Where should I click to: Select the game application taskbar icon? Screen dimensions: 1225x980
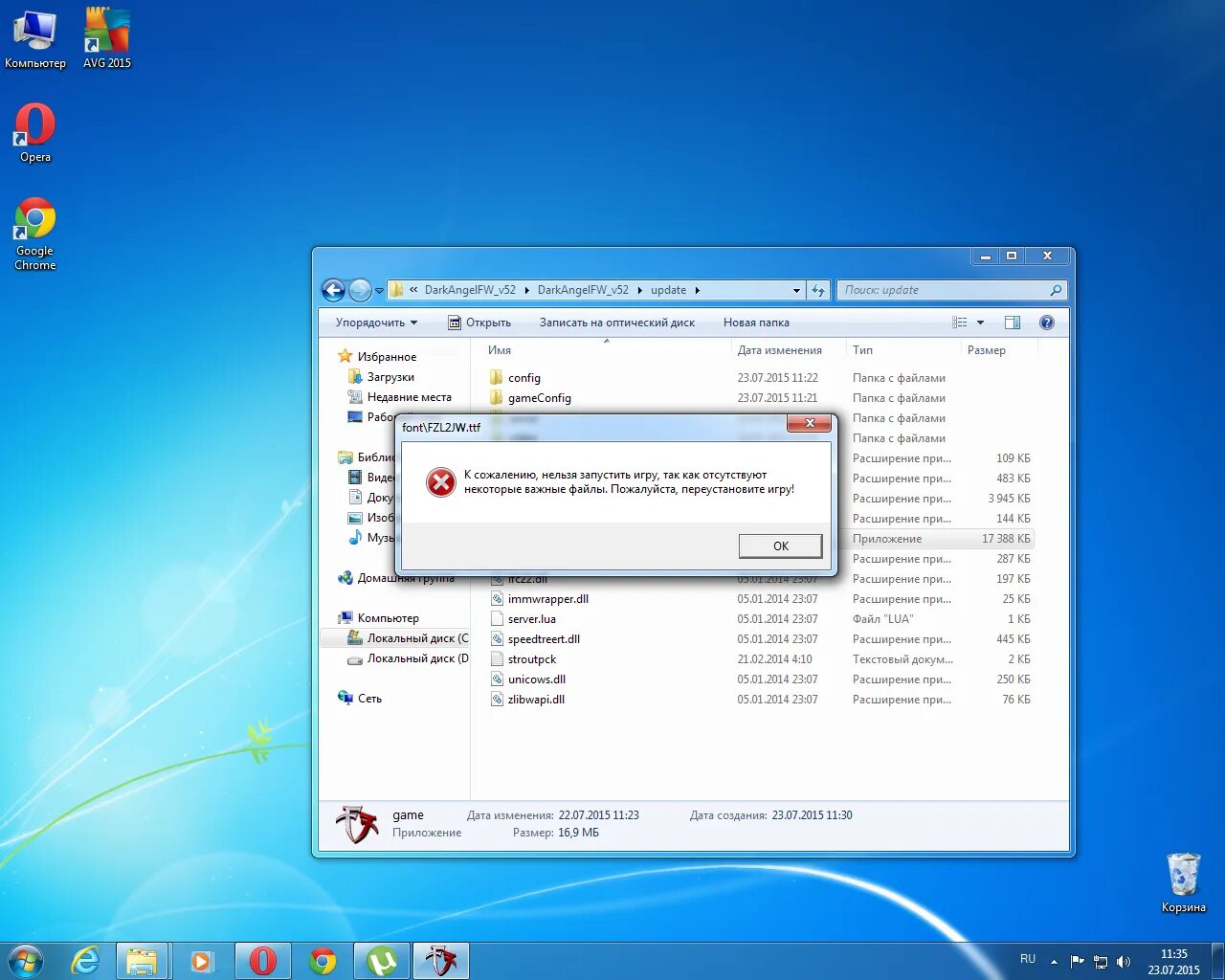tap(441, 961)
